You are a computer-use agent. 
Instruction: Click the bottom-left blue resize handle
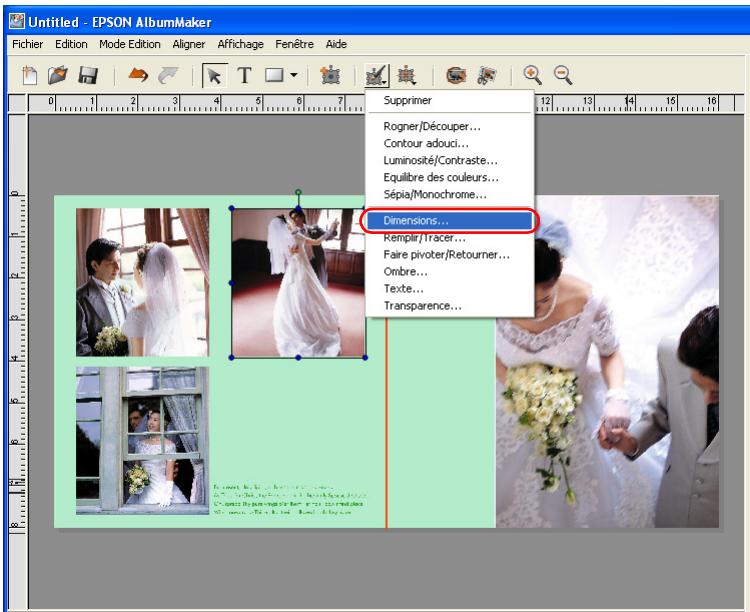tap(232, 357)
